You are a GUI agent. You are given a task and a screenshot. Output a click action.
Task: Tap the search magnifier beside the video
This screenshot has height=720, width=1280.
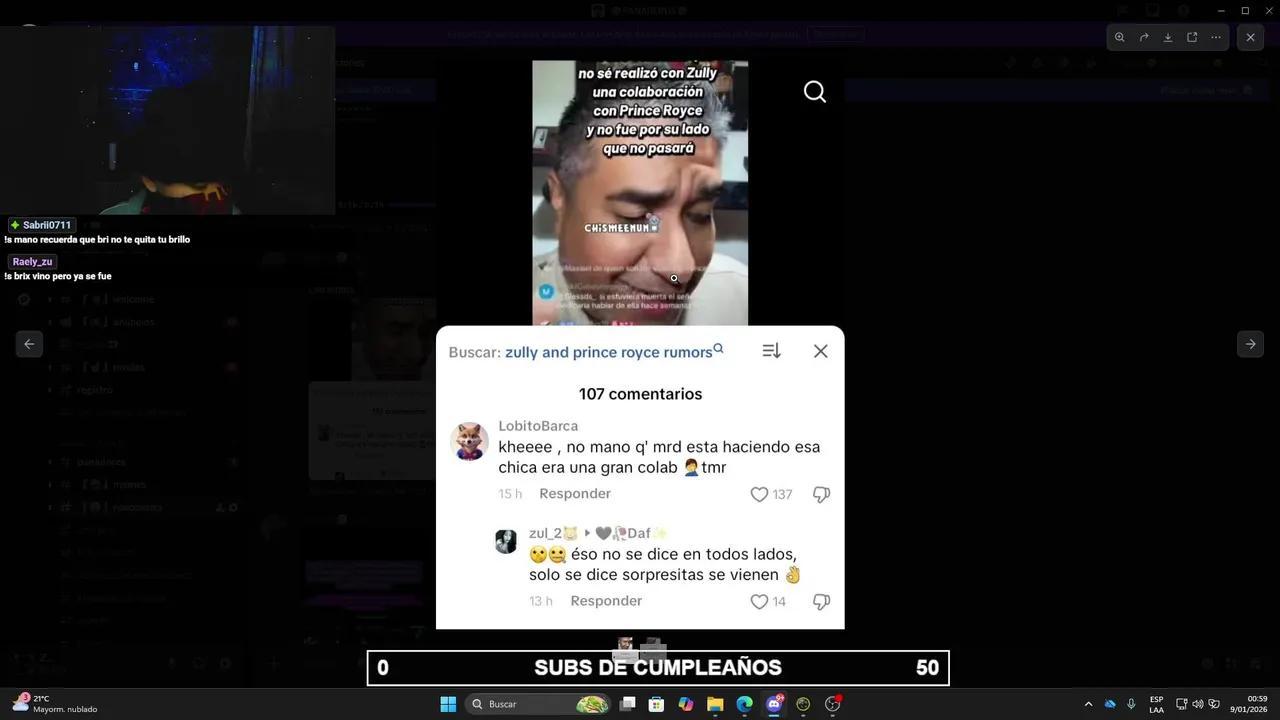click(815, 92)
